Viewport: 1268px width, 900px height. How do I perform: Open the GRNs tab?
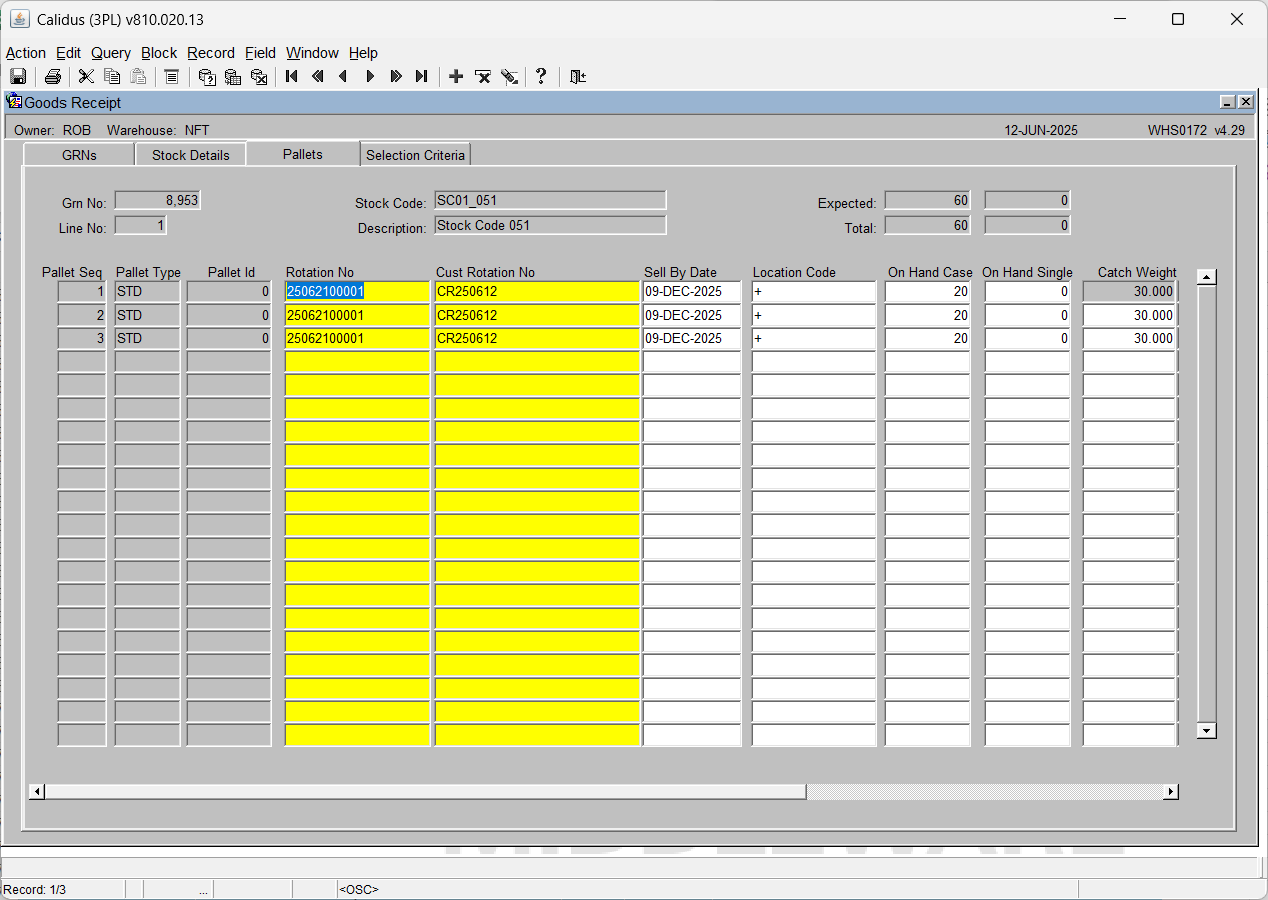(x=79, y=155)
